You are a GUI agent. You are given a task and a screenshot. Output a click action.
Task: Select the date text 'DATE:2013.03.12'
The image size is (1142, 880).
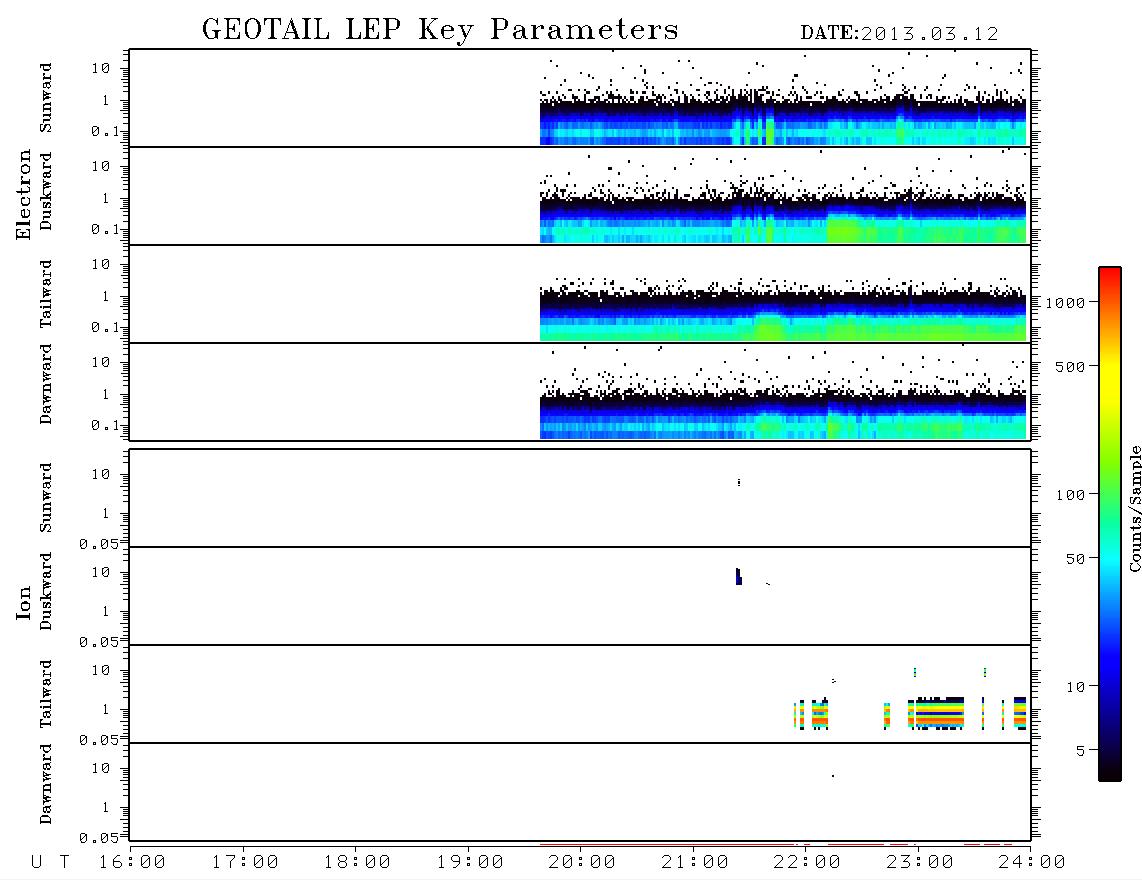[x=899, y=34]
